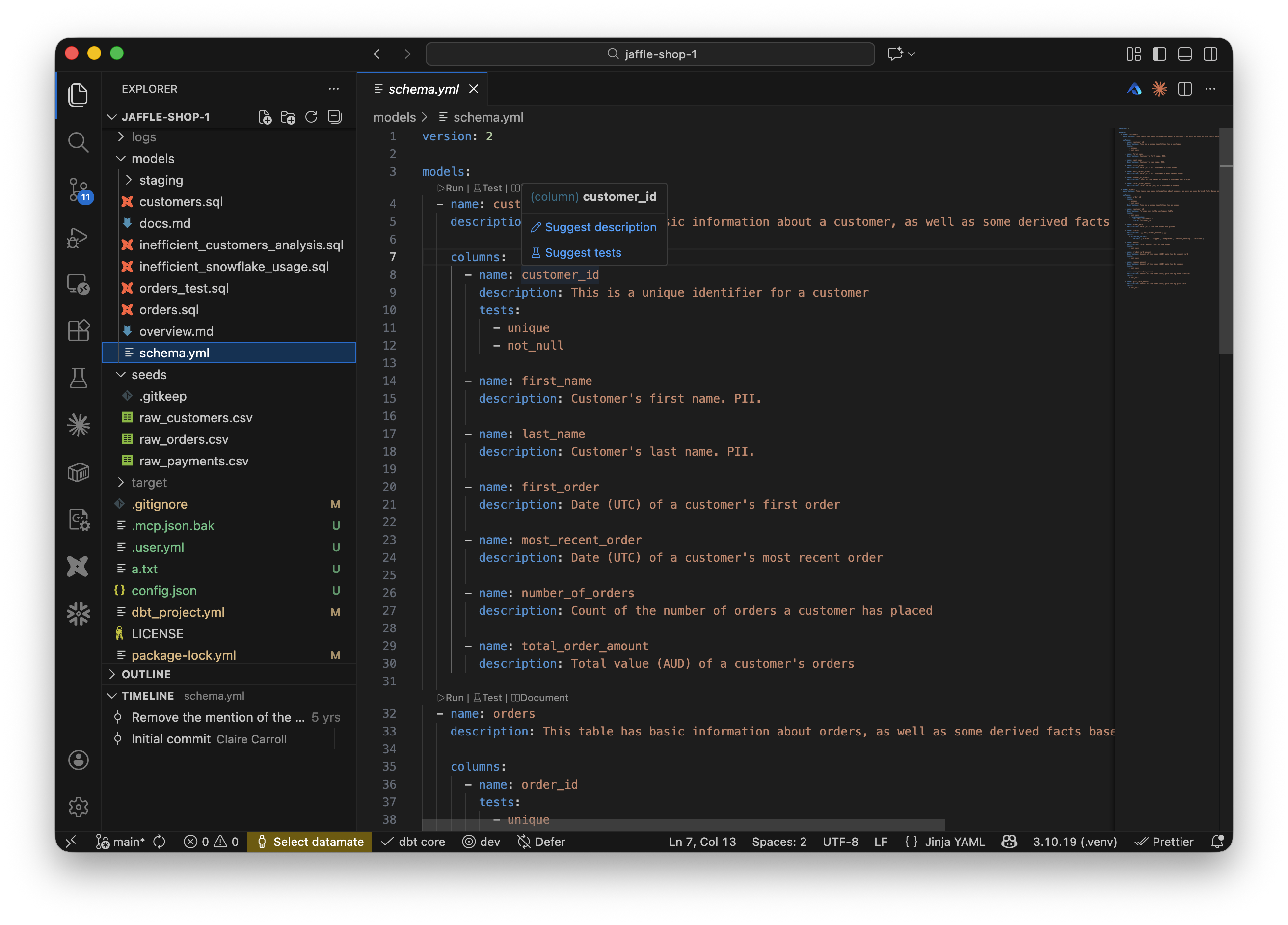Screen dimensions: 1288x925
Task: Open the Search view icon
Action: click(x=79, y=142)
